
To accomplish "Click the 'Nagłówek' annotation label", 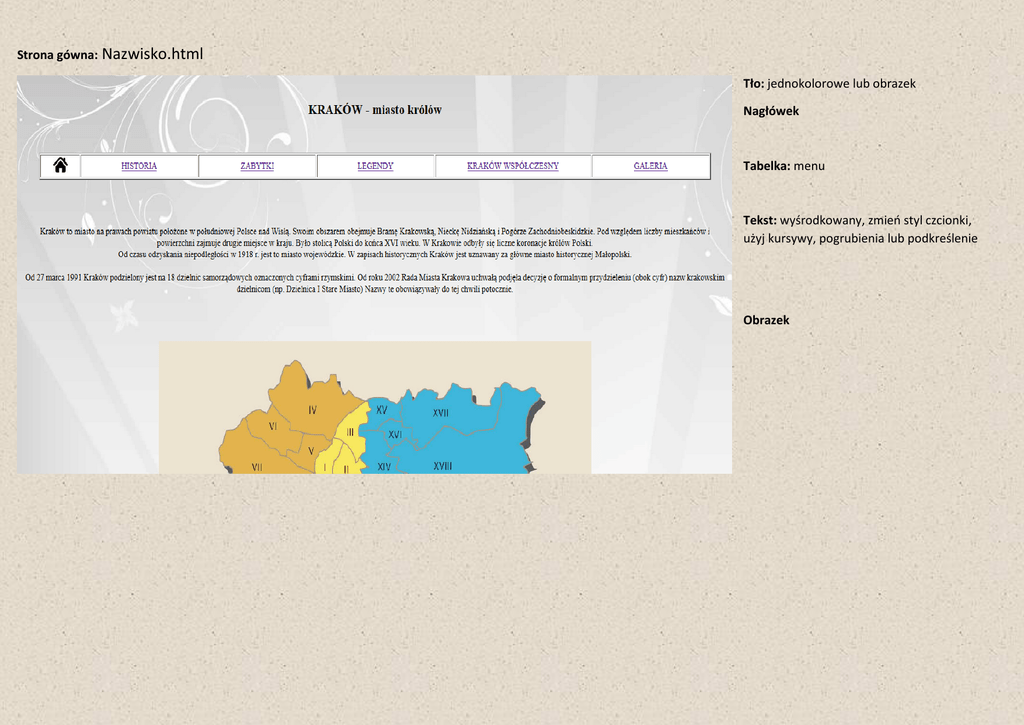I will pyautogui.click(x=770, y=111).
